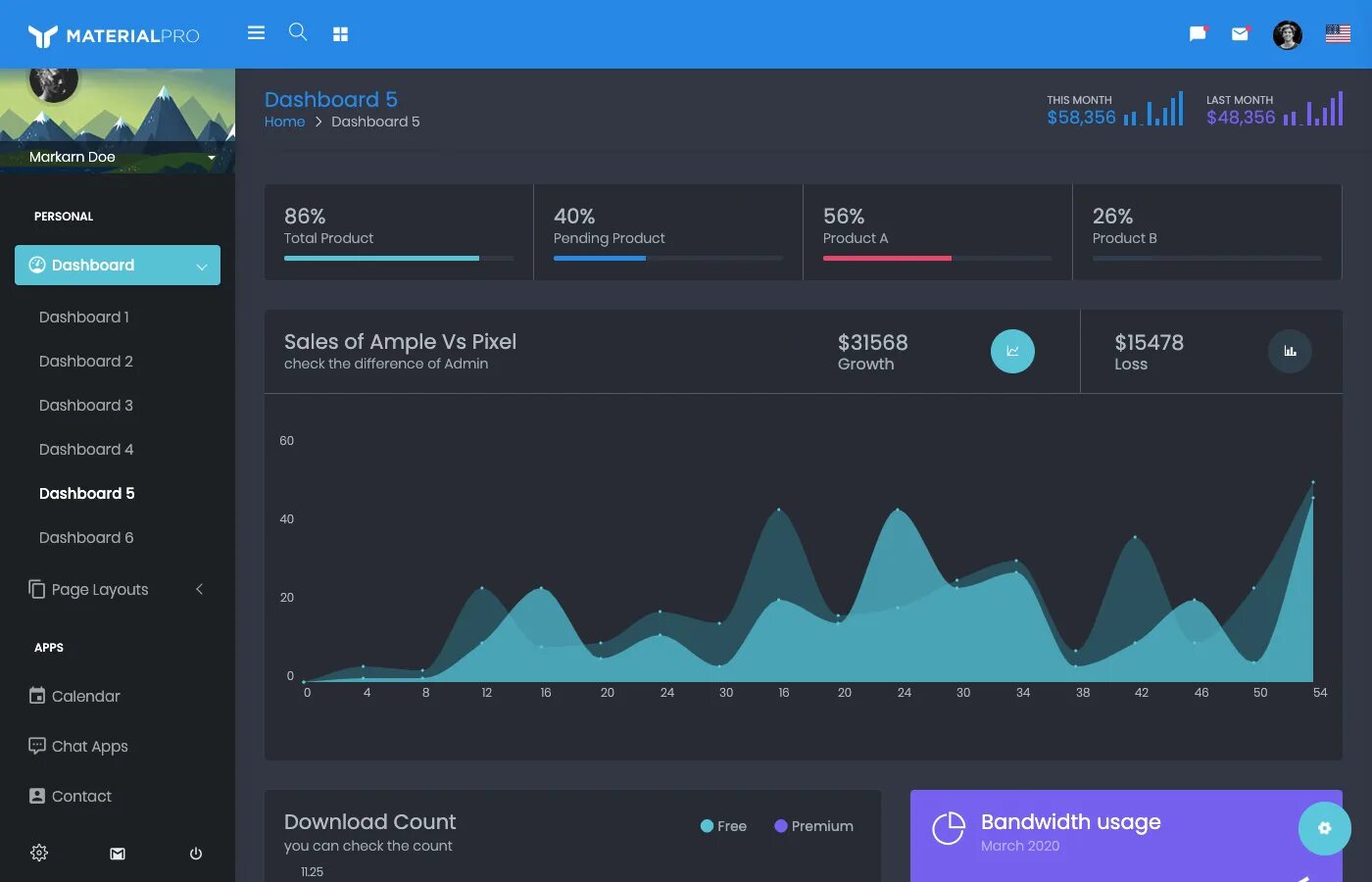Image resolution: width=1372 pixels, height=882 pixels.
Task: Click the Product A progress bar
Action: [x=938, y=258]
